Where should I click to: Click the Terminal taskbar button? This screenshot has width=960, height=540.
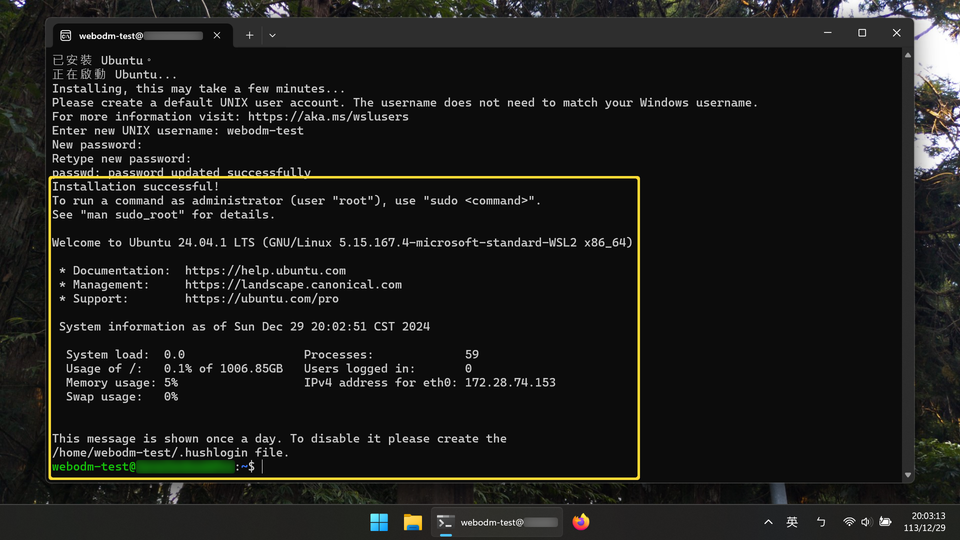pyautogui.click(x=496, y=522)
